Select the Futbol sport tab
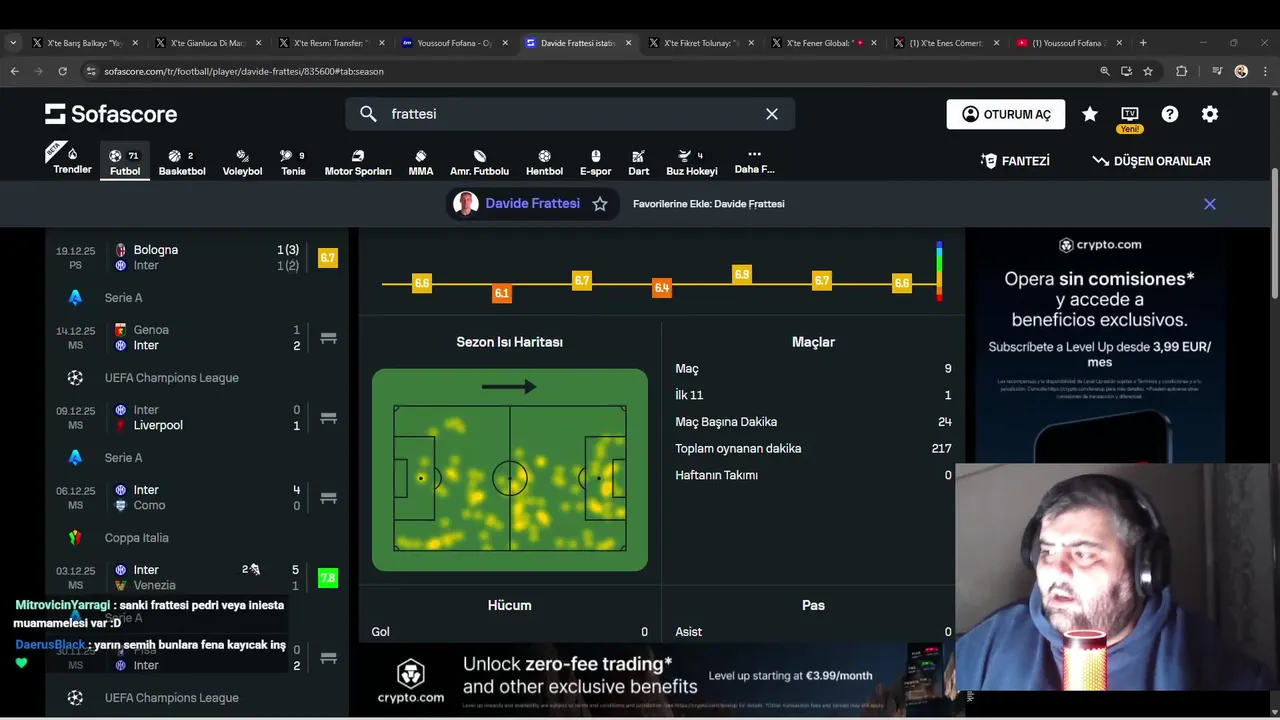 click(125, 162)
